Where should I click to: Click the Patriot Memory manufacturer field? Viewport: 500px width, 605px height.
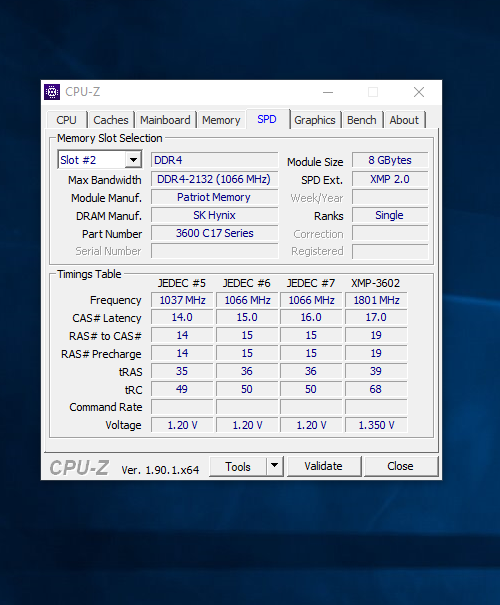(215, 197)
